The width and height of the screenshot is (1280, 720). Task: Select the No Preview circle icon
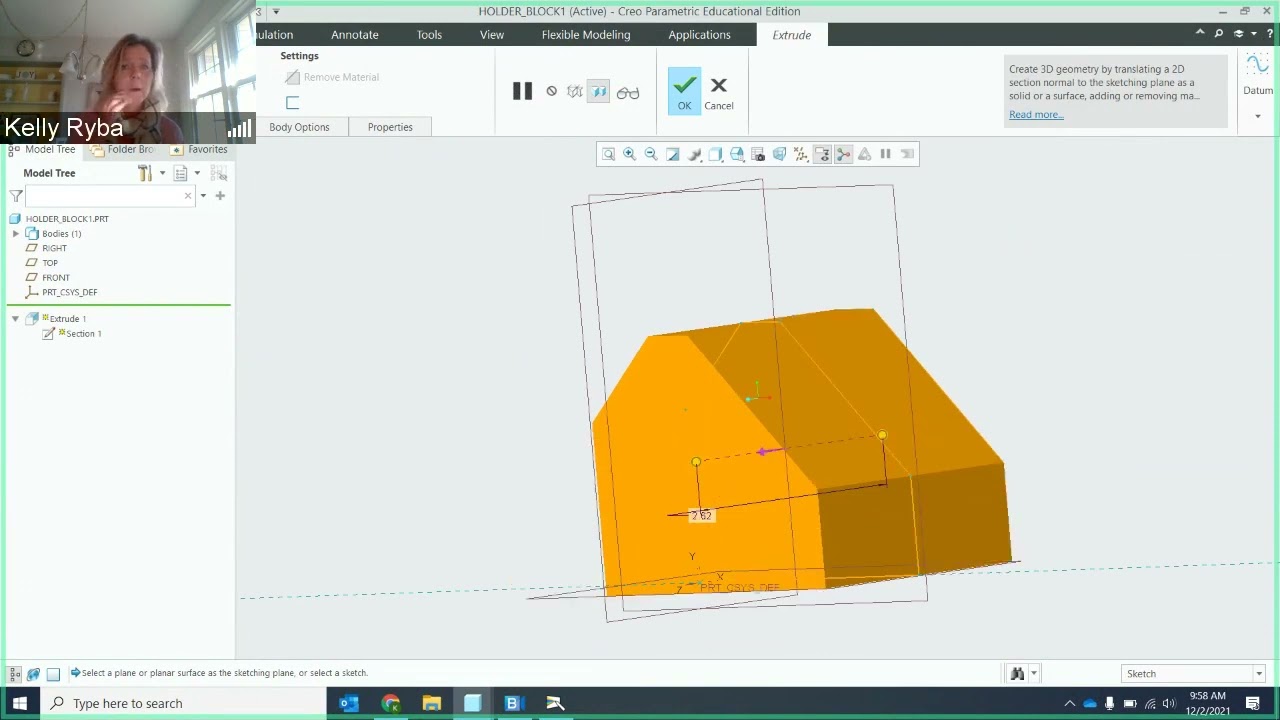click(551, 92)
